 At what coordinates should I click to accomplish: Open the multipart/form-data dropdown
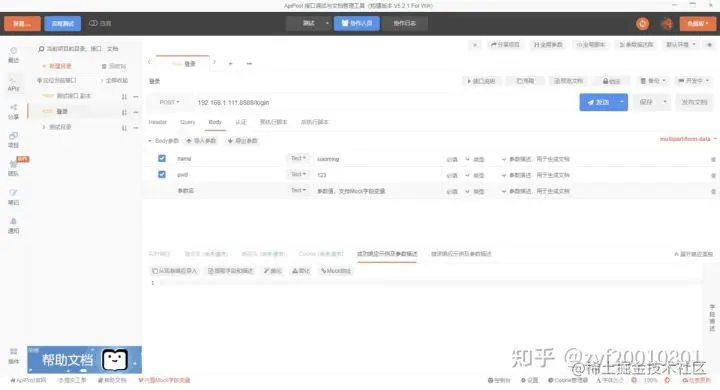(x=688, y=139)
